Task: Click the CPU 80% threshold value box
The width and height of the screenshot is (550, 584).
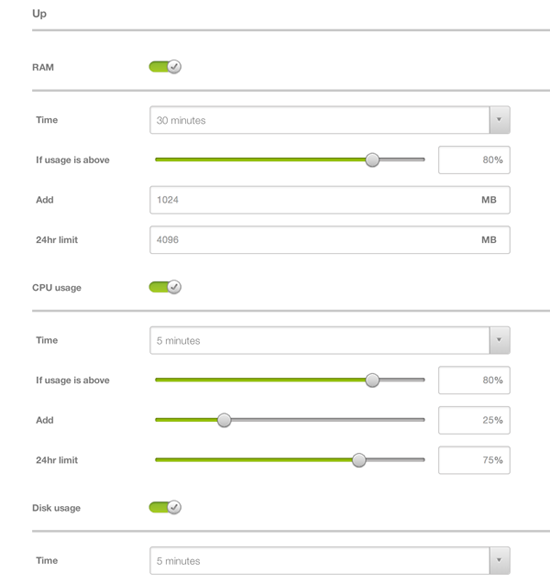Action: [474, 380]
